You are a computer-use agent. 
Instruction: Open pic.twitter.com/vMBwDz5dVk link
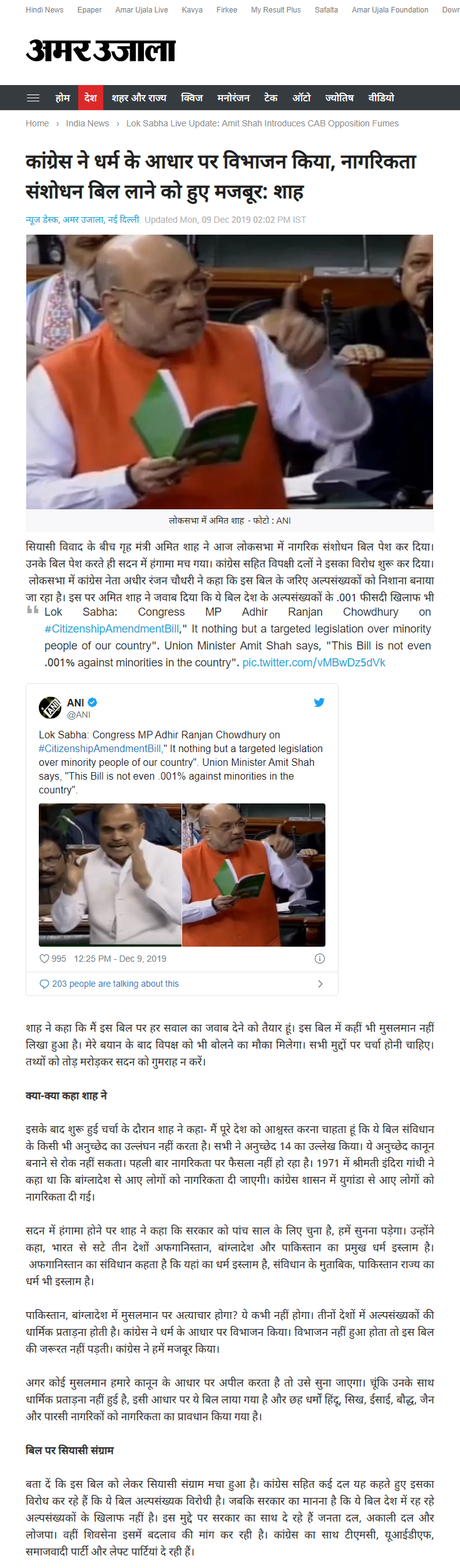314,662
